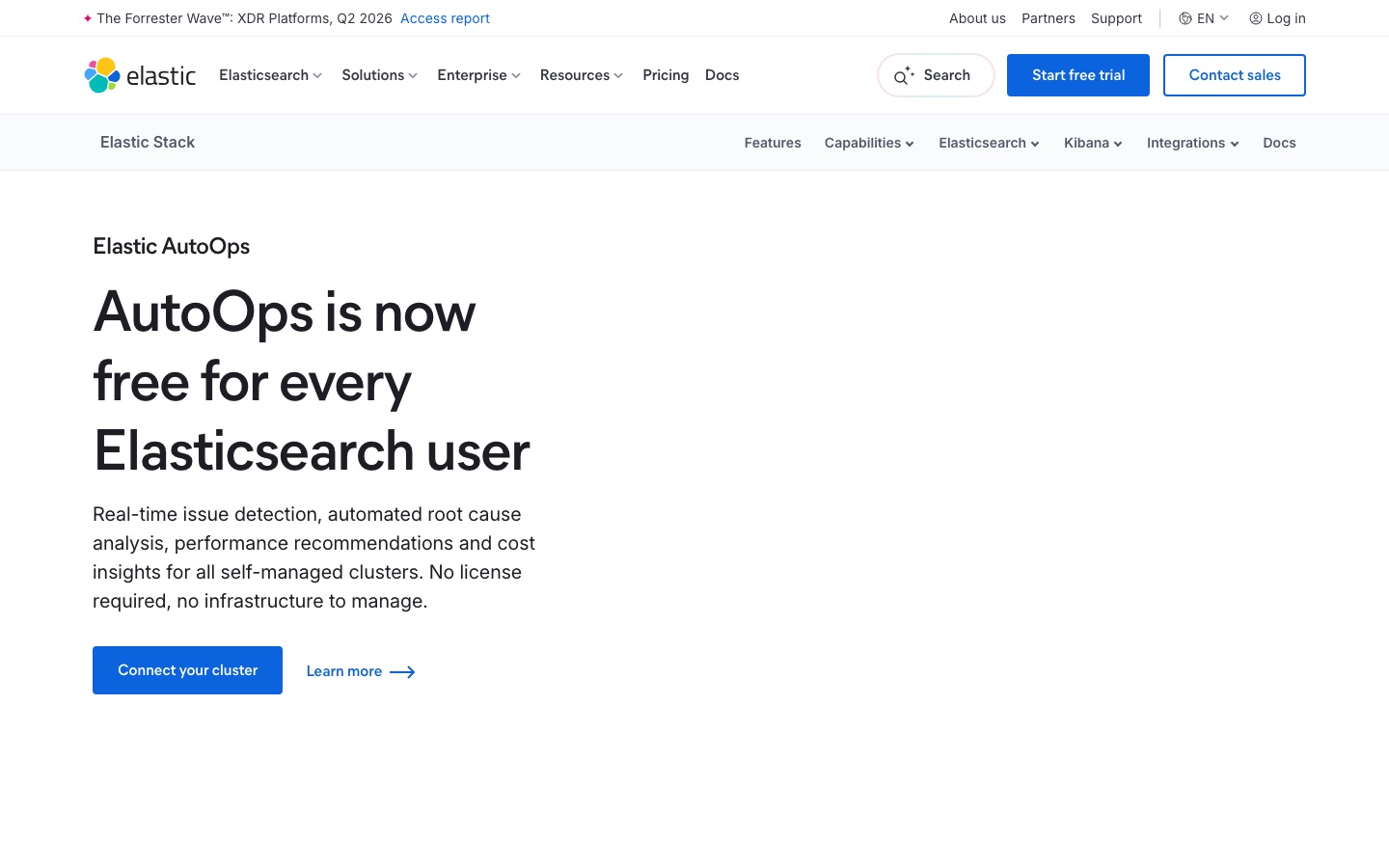Visit the About us link

(x=977, y=18)
